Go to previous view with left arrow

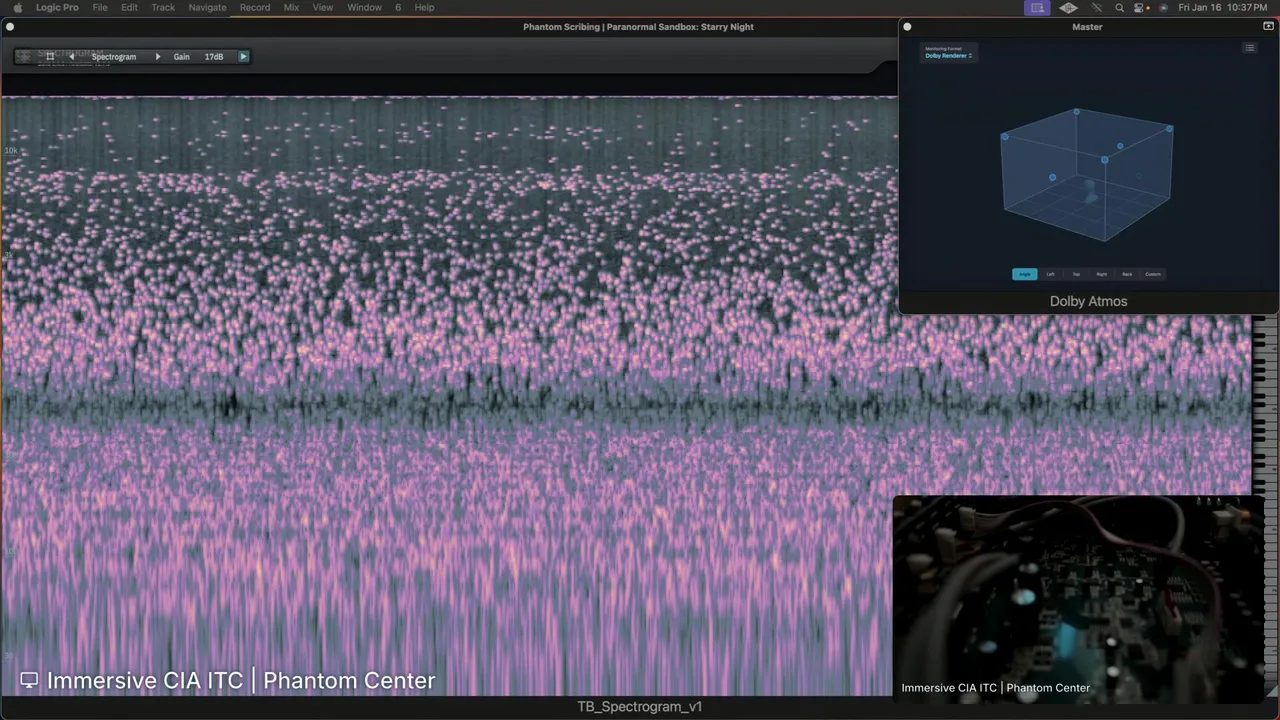71,57
